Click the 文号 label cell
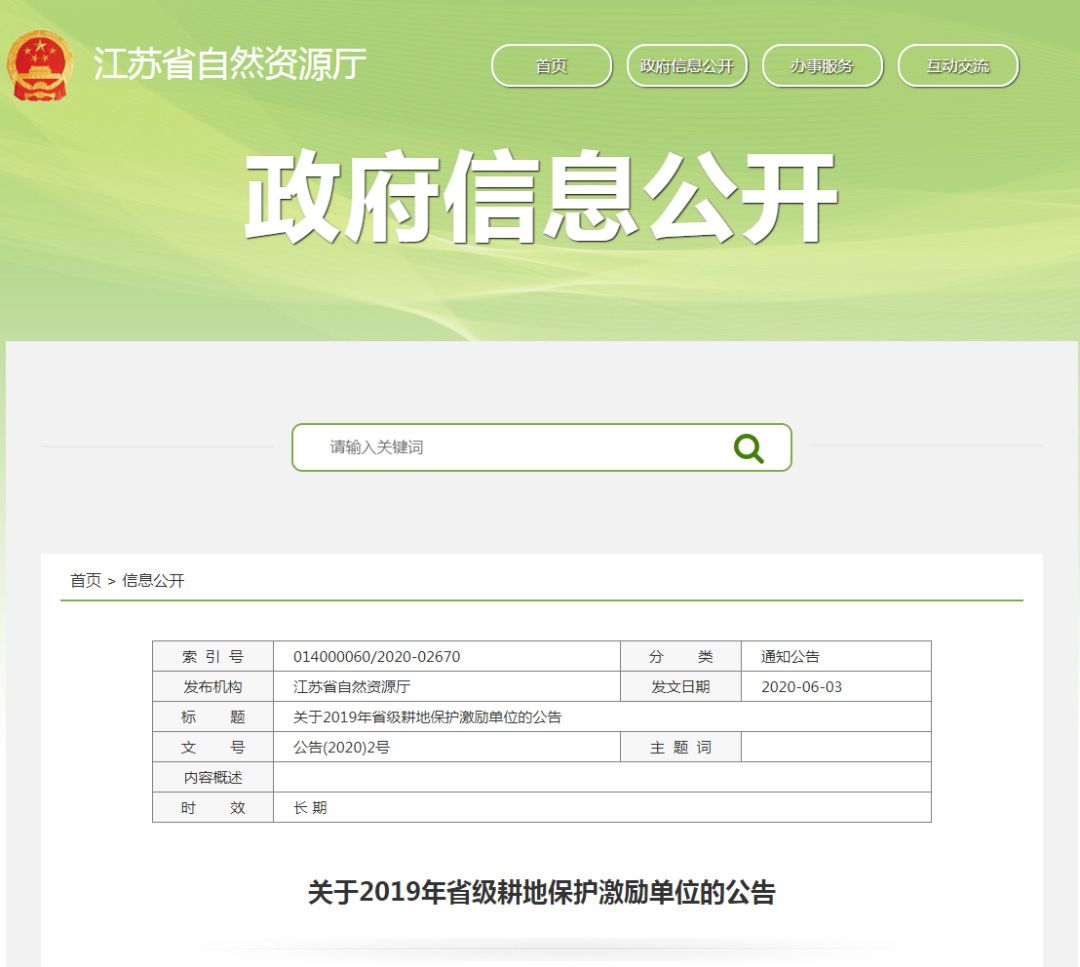Image resolution: width=1080 pixels, height=967 pixels. click(x=213, y=748)
